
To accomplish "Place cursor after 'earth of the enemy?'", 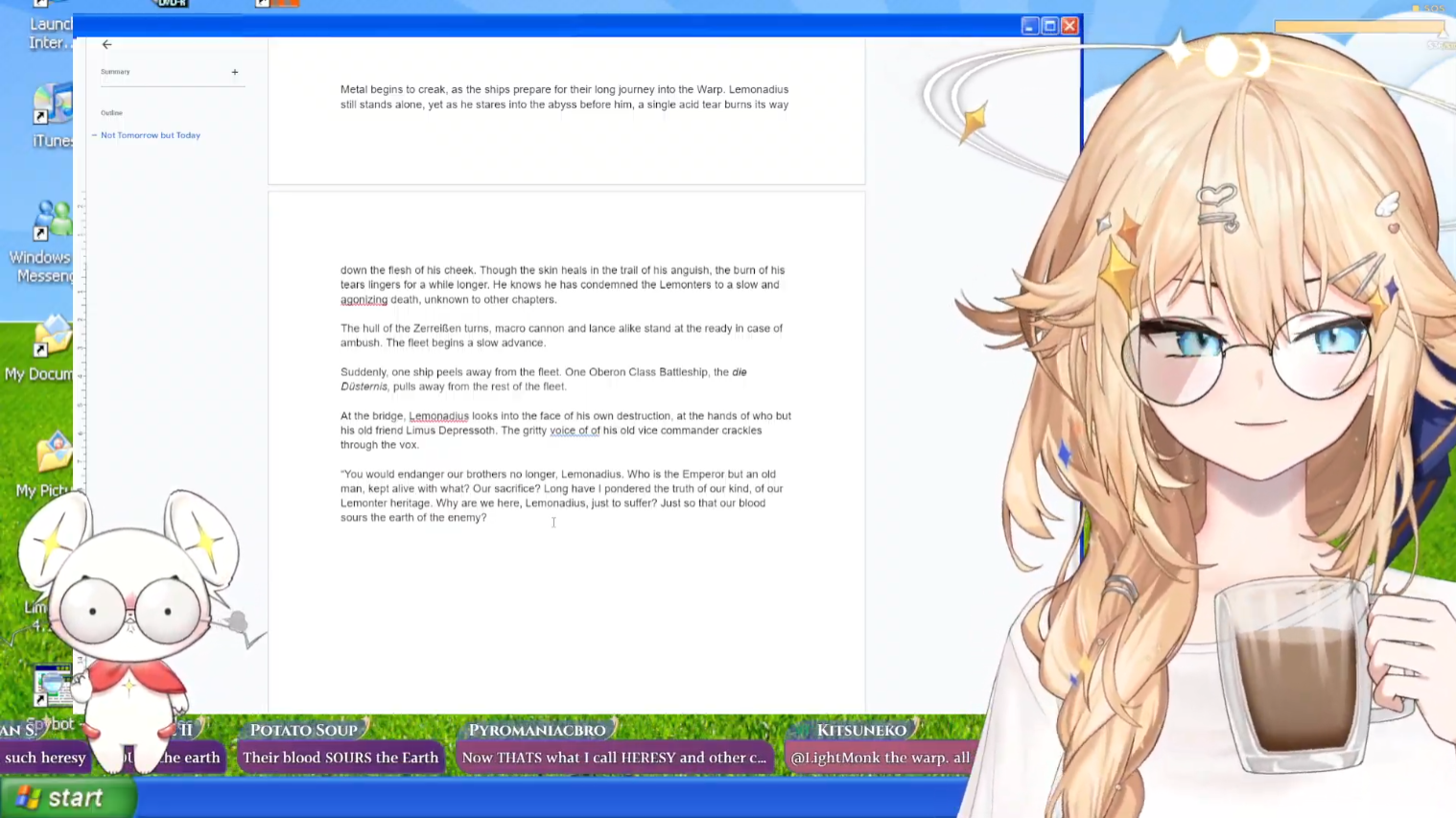I will 488,518.
